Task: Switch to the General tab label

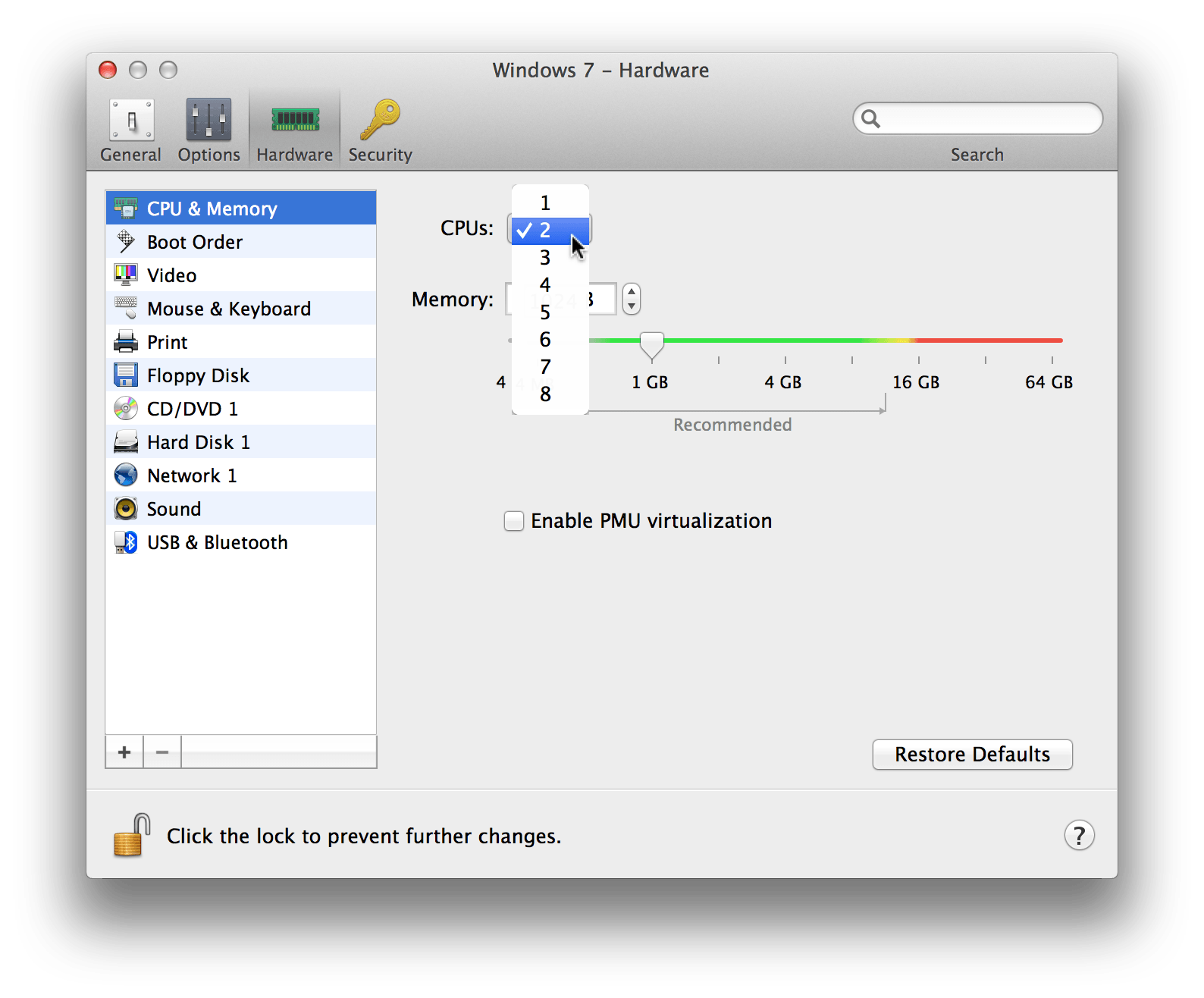Action: pos(130,155)
